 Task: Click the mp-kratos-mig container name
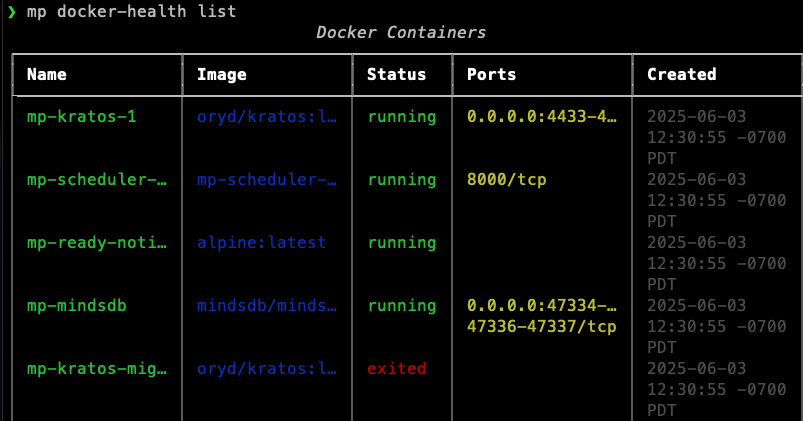tap(97, 368)
